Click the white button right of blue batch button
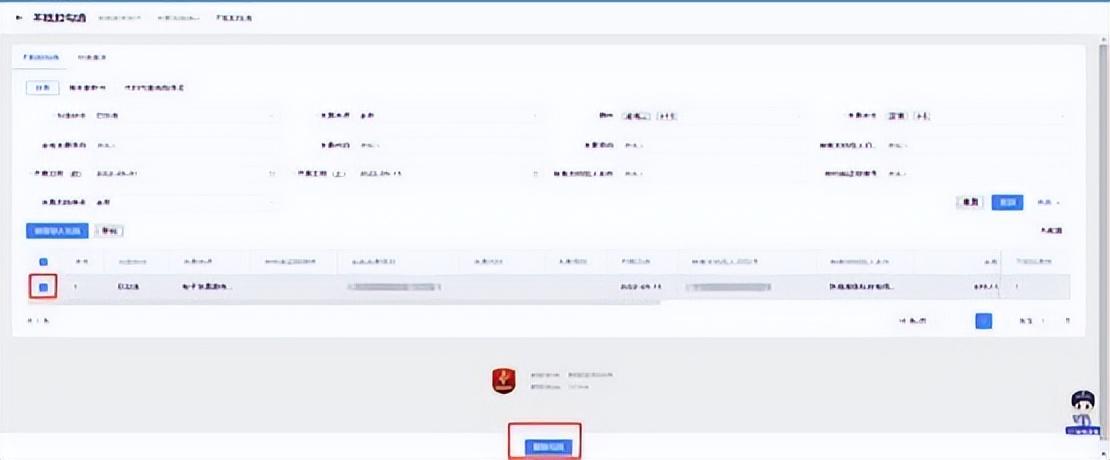The width and height of the screenshot is (1110, 460). click(110, 231)
